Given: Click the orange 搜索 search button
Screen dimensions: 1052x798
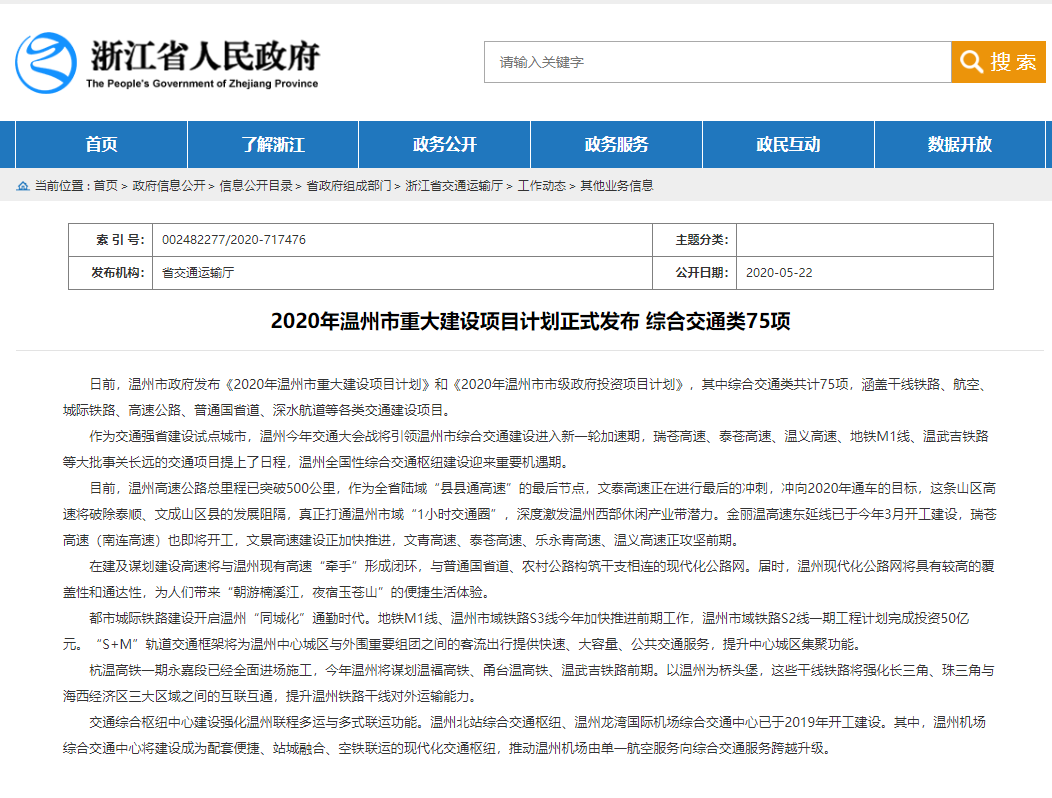Looking at the screenshot, I should 998,62.
